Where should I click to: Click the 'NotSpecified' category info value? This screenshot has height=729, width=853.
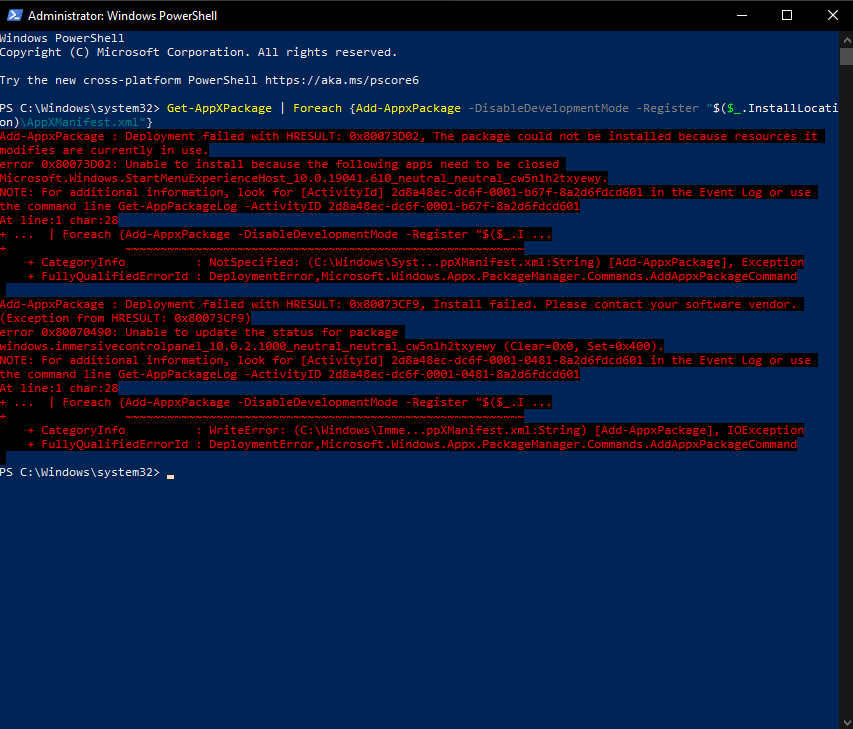251,262
